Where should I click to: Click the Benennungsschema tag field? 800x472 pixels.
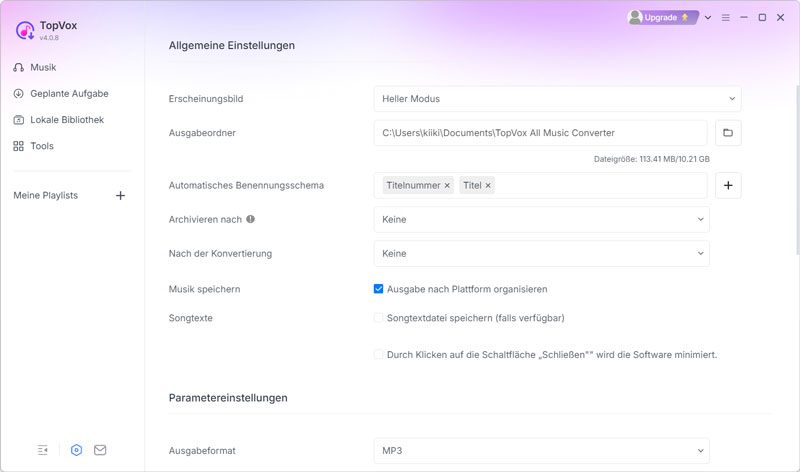point(540,185)
